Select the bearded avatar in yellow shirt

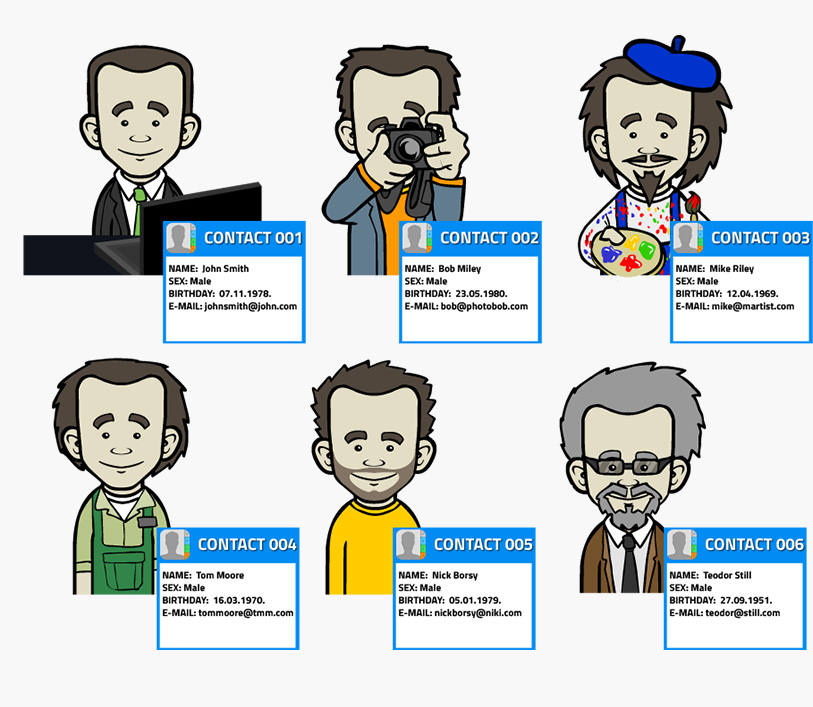(x=373, y=477)
